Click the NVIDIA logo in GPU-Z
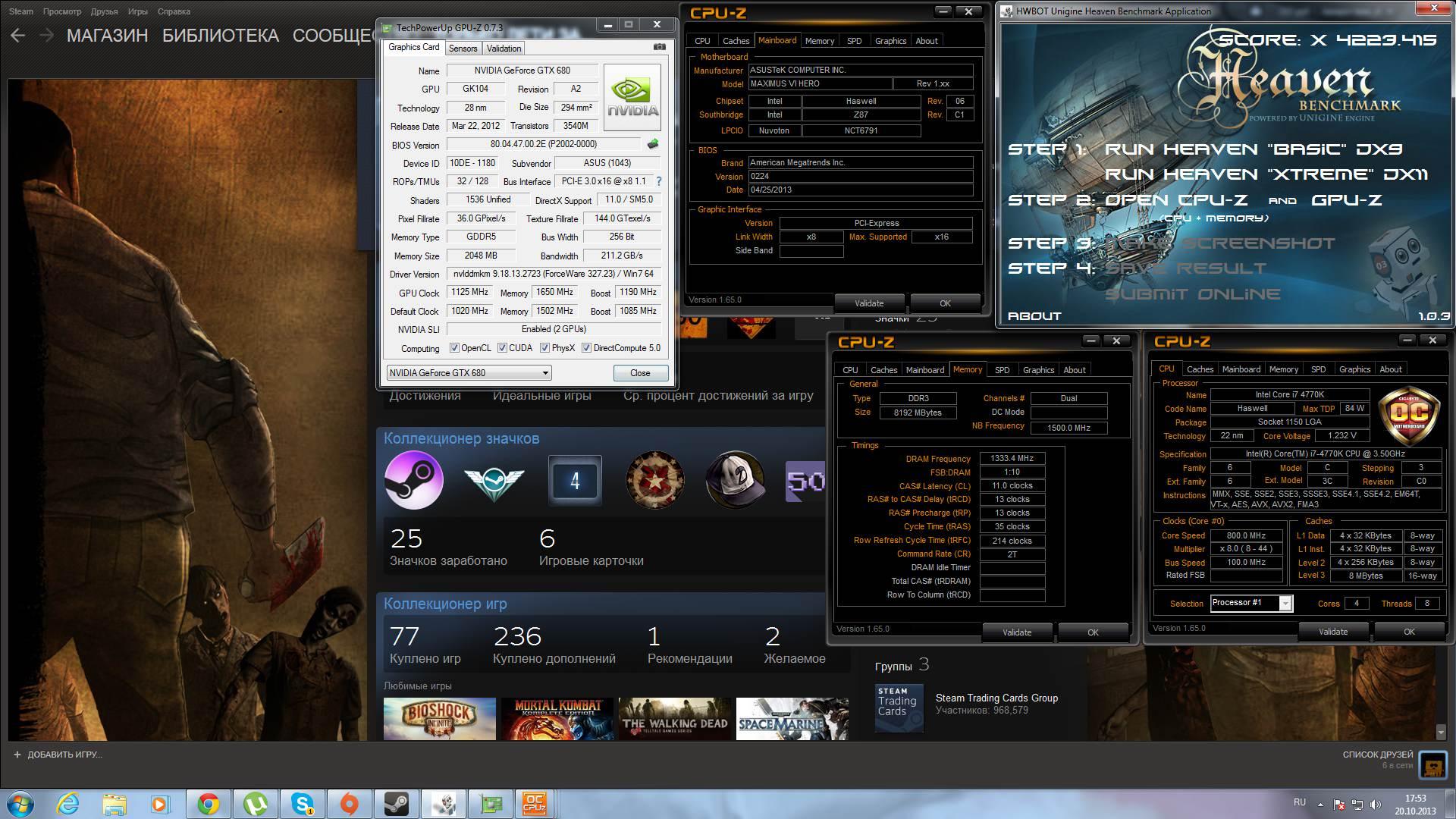This screenshot has height=819, width=1456. (x=632, y=98)
